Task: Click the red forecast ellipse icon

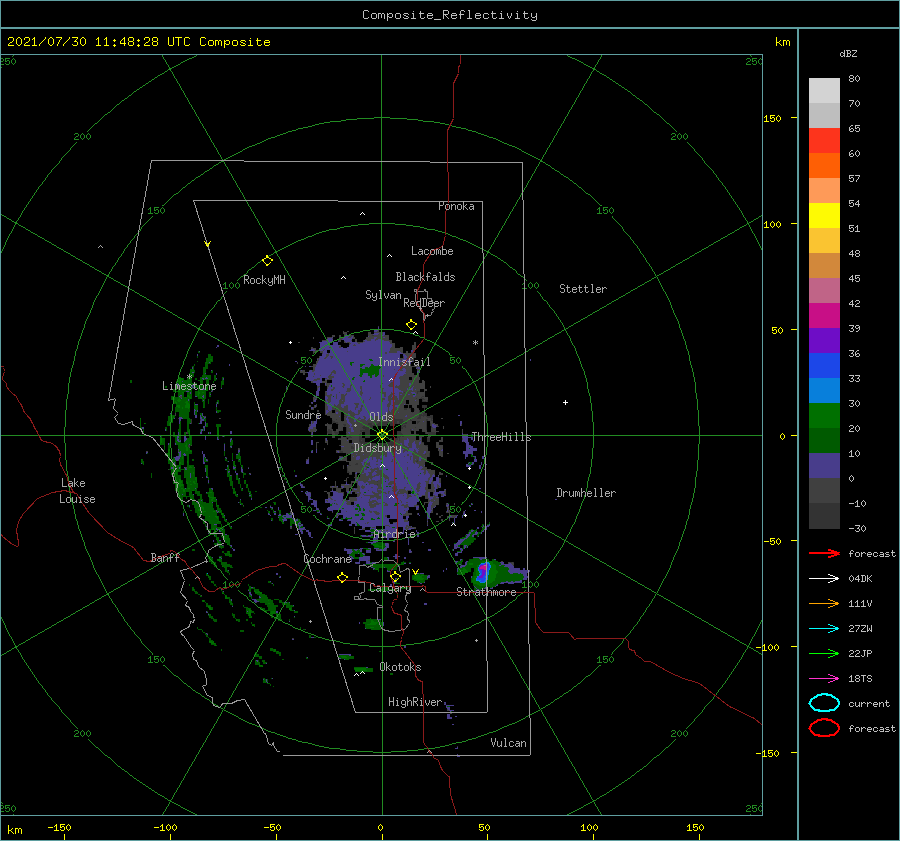Action: coord(824,728)
